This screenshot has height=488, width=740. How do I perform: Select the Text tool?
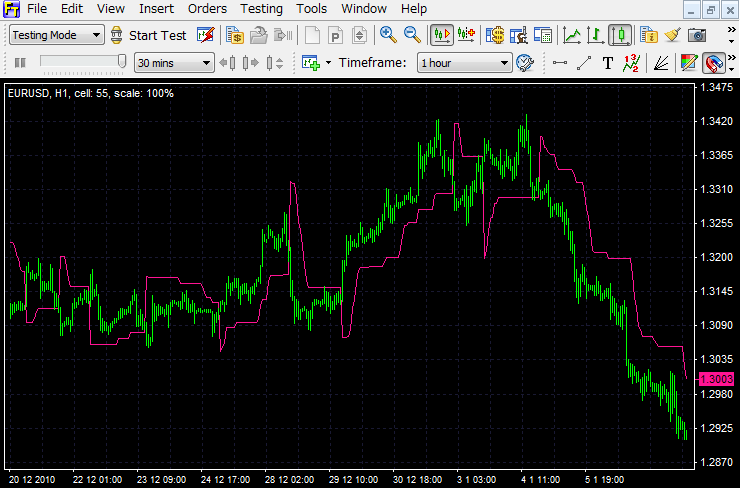coord(608,63)
